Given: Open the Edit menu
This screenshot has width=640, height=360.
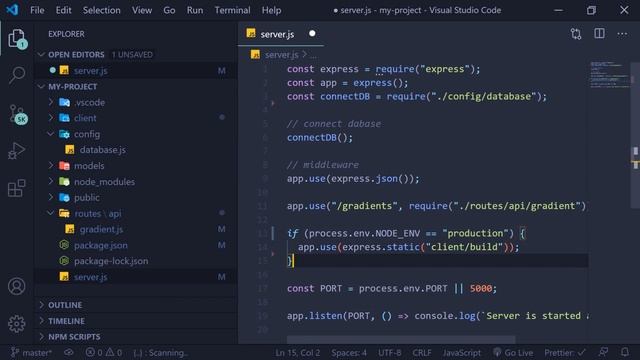Looking at the screenshot, I should [63, 10].
